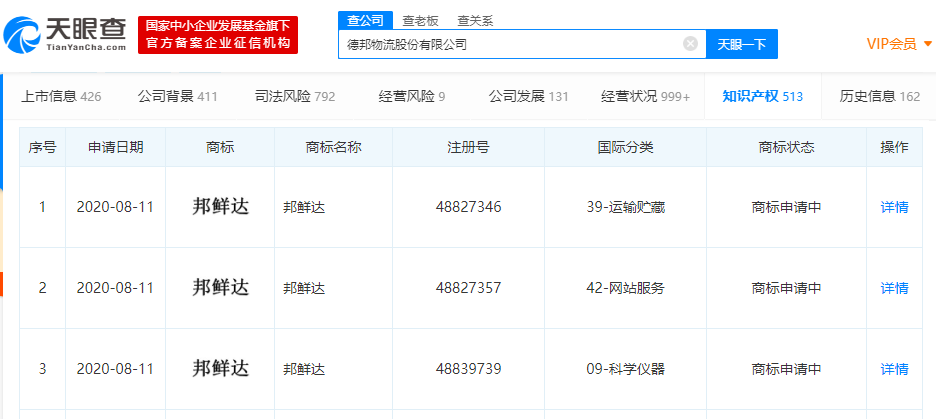936x419 pixels.
Task: View the 经营状况 section
Action: point(645,97)
